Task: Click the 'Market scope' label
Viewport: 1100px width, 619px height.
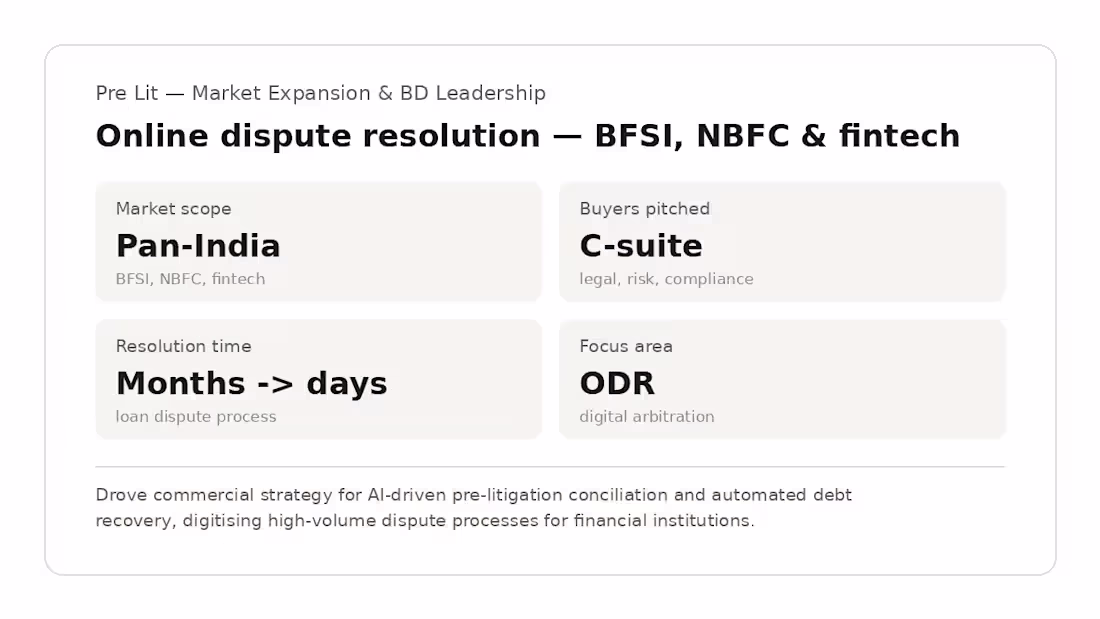Action: [173, 208]
